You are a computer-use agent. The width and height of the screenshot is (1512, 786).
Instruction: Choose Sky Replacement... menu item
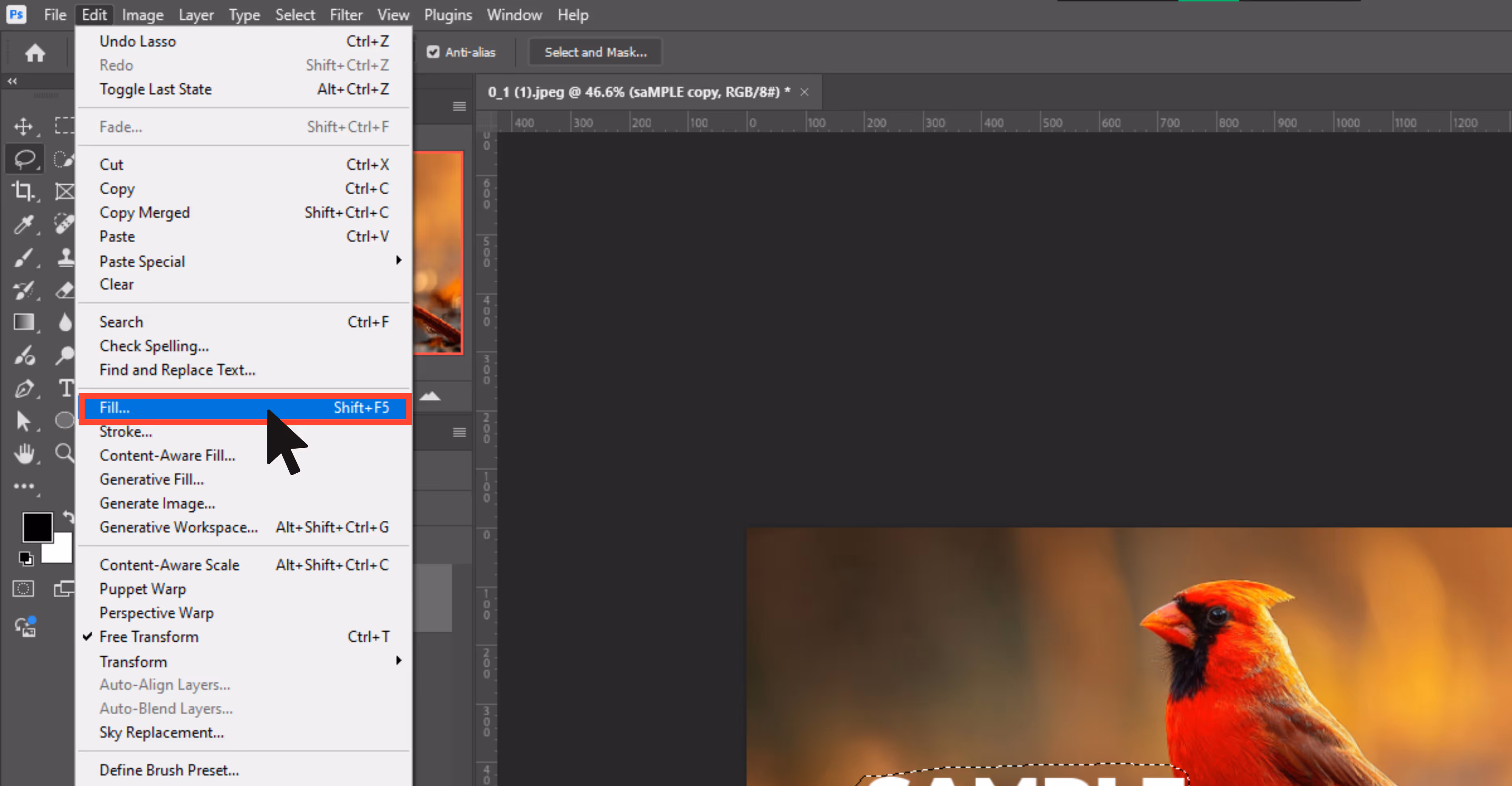click(x=244, y=732)
